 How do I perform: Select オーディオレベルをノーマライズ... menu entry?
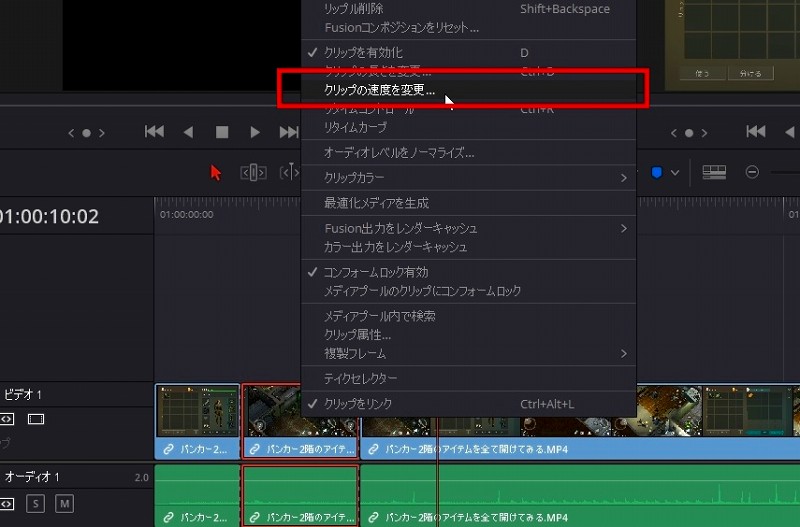[x=398, y=152]
